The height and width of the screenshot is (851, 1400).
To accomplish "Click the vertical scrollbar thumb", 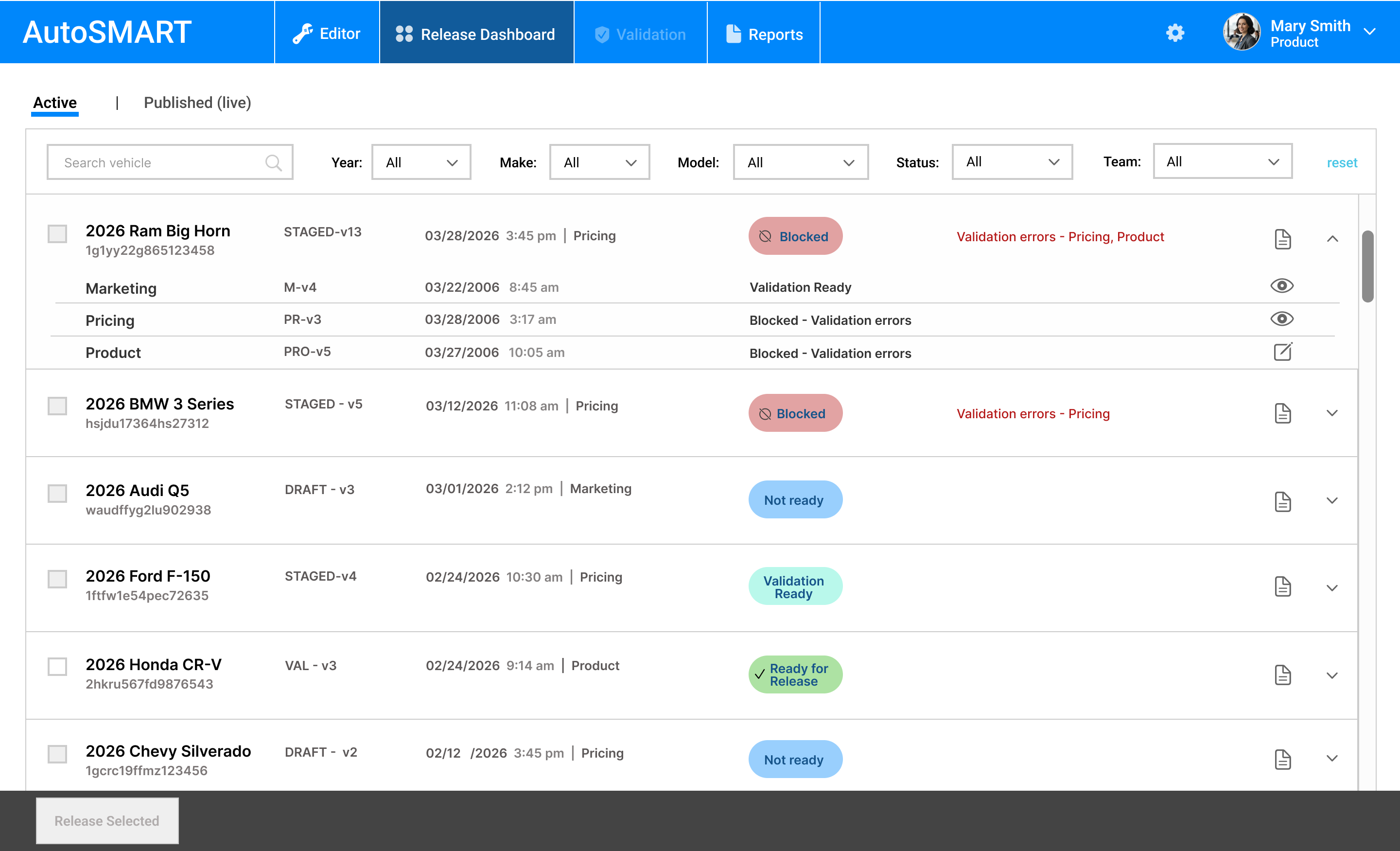I will point(1368,266).
